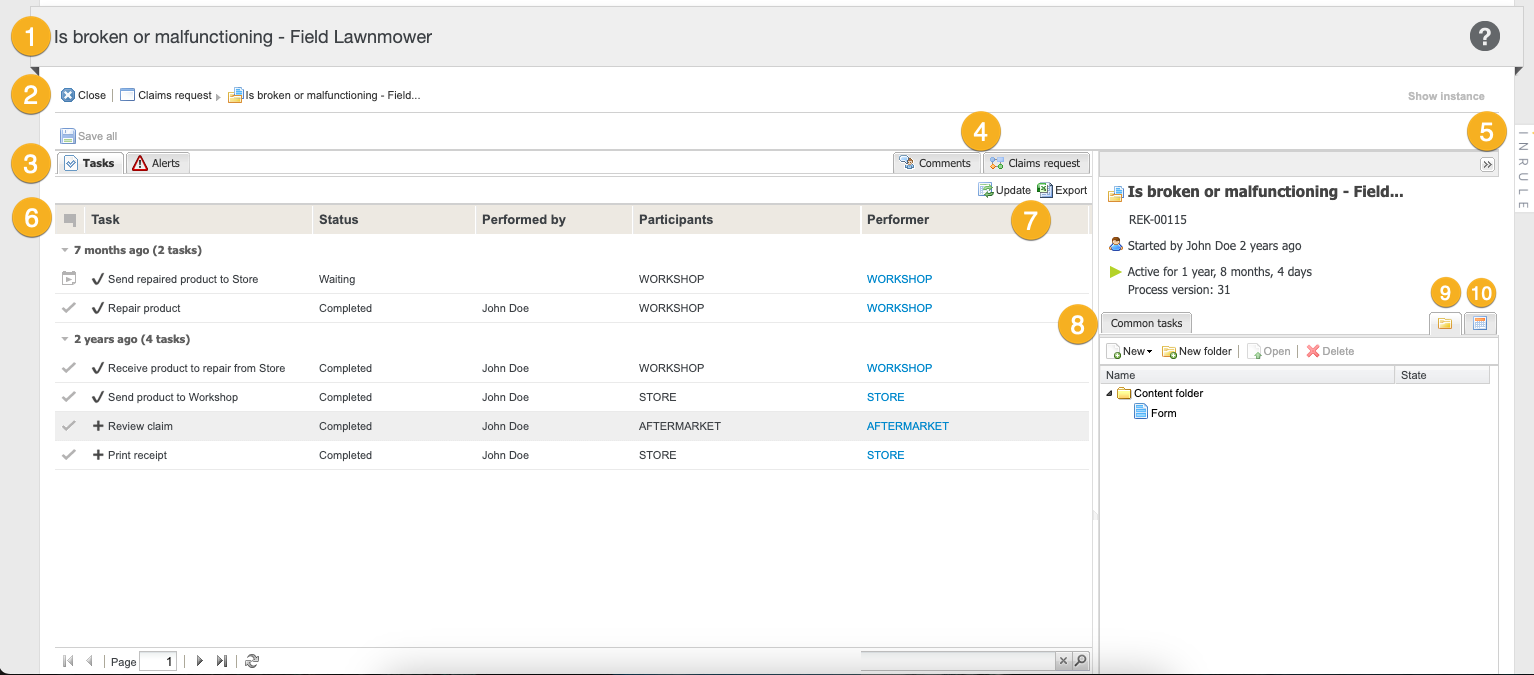This screenshot has height=675, width=1534.
Task: Jump to first page with the first-page arrow
Action: coord(67,661)
